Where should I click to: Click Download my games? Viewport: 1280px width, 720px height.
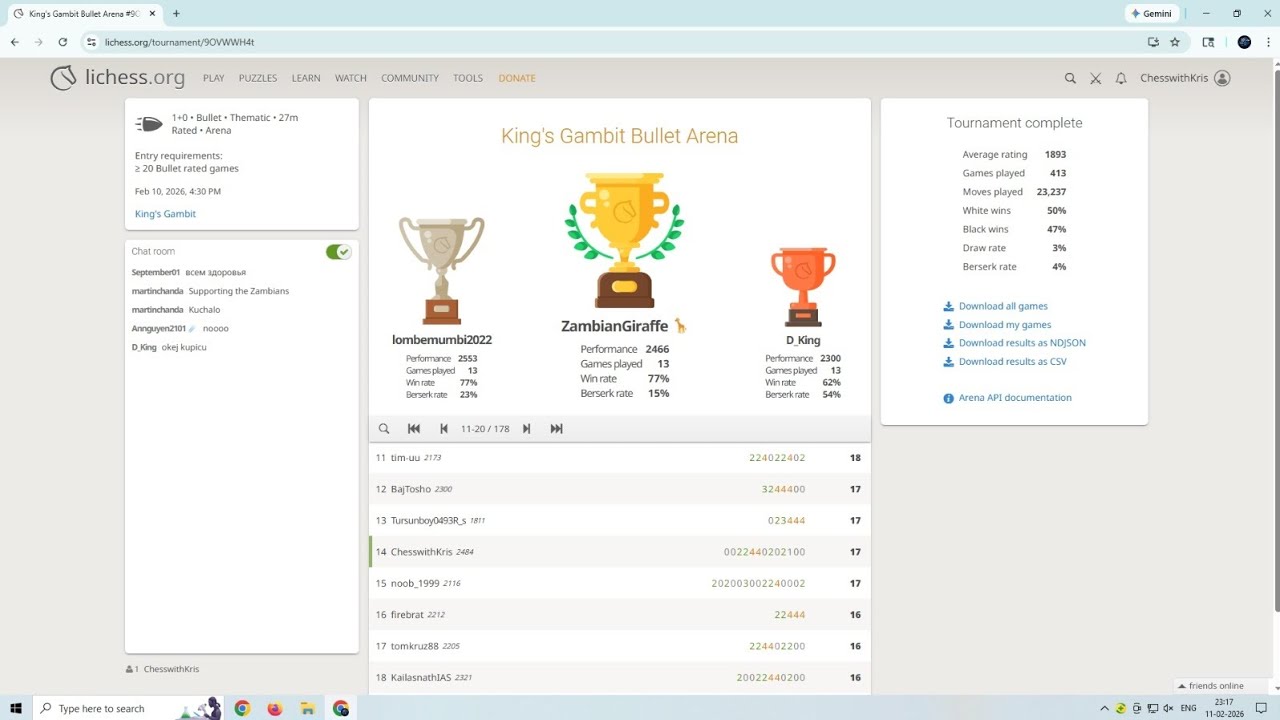coord(1005,325)
